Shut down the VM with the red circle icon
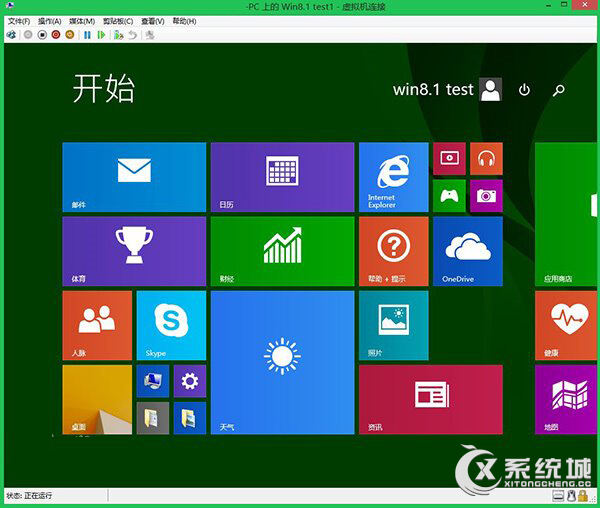 56,35
